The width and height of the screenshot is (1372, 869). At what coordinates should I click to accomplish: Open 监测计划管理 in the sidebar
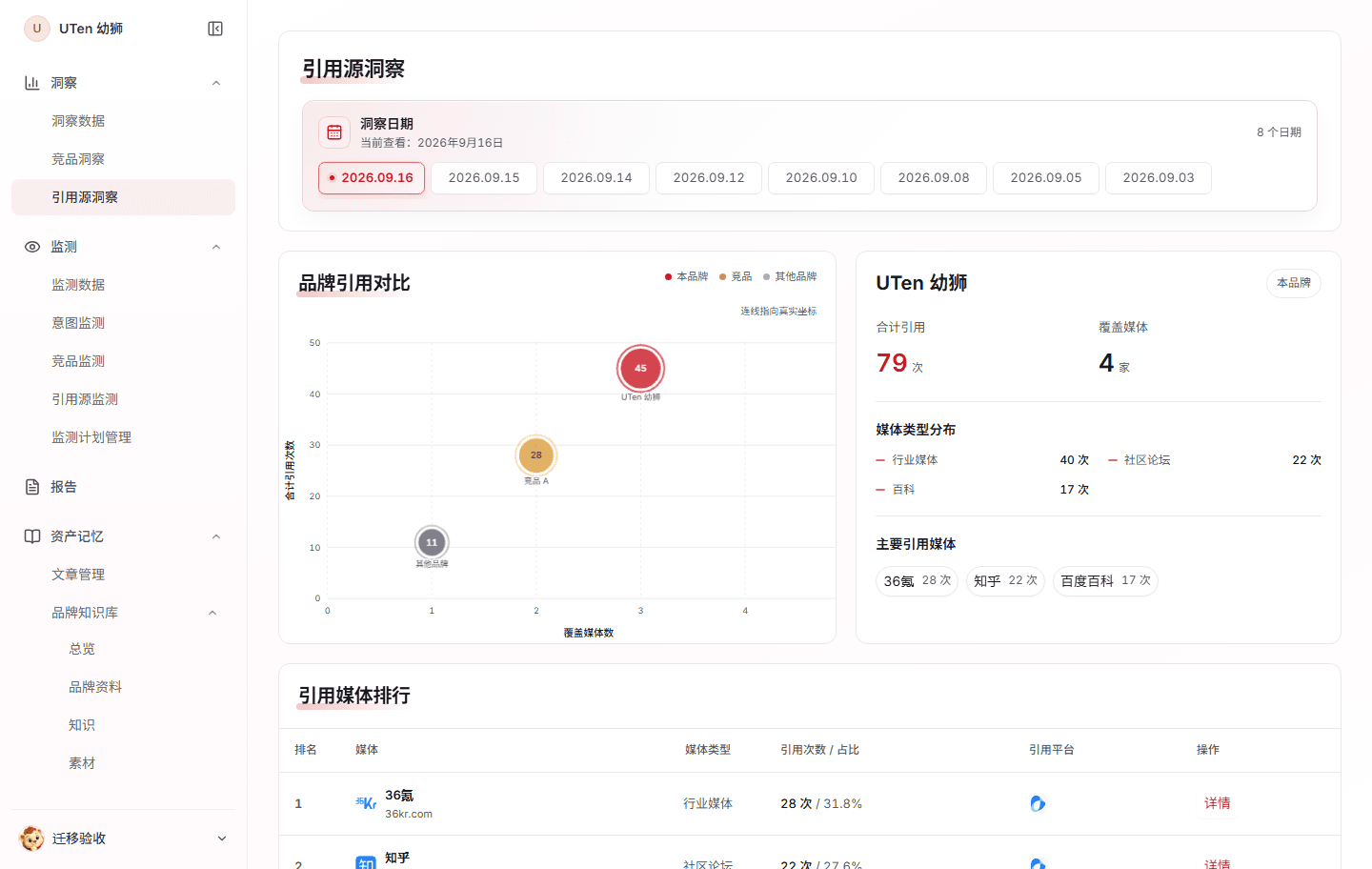pos(123,437)
